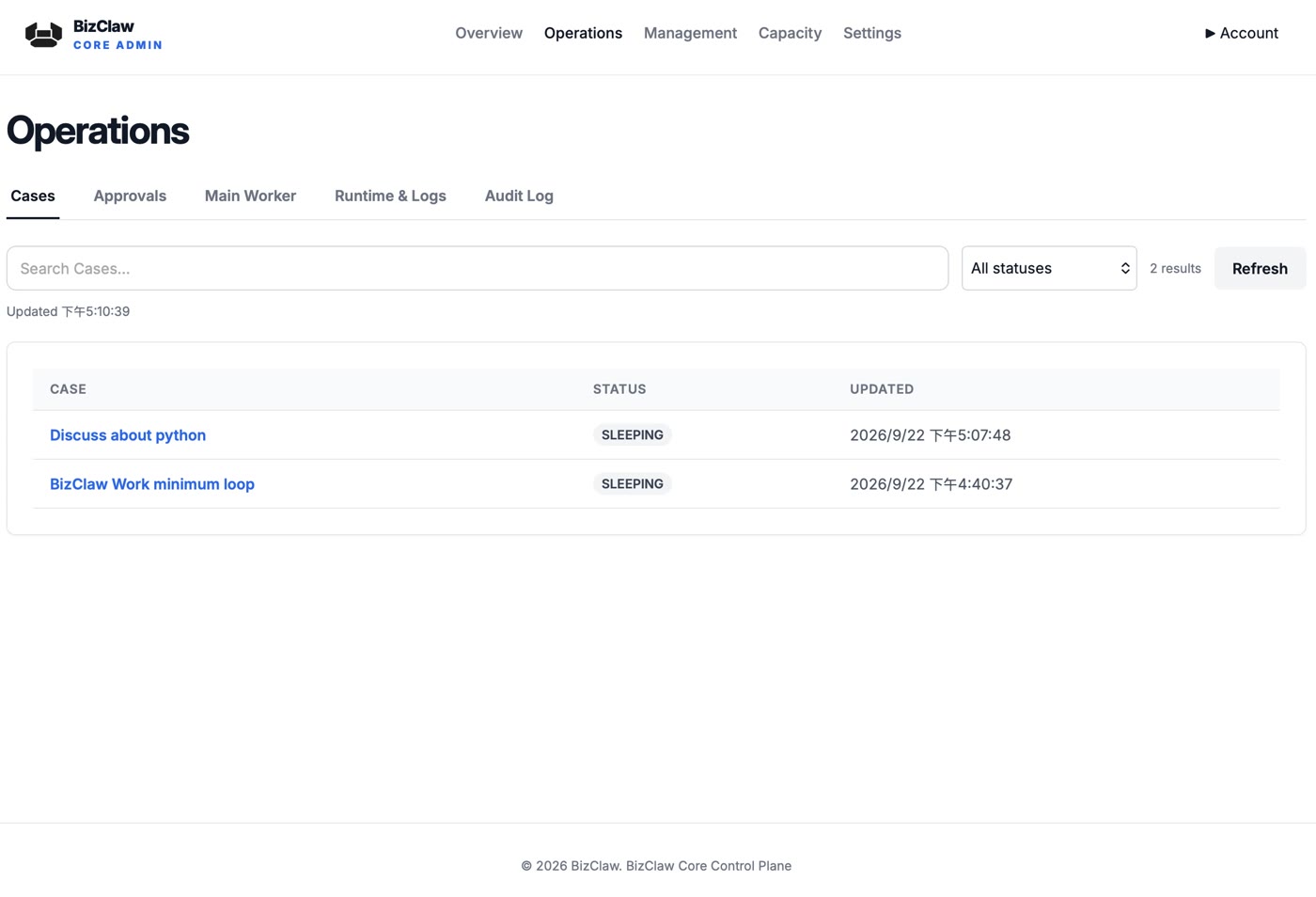The width and height of the screenshot is (1316, 897).
Task: Click the STATUS column header
Action: (x=619, y=388)
